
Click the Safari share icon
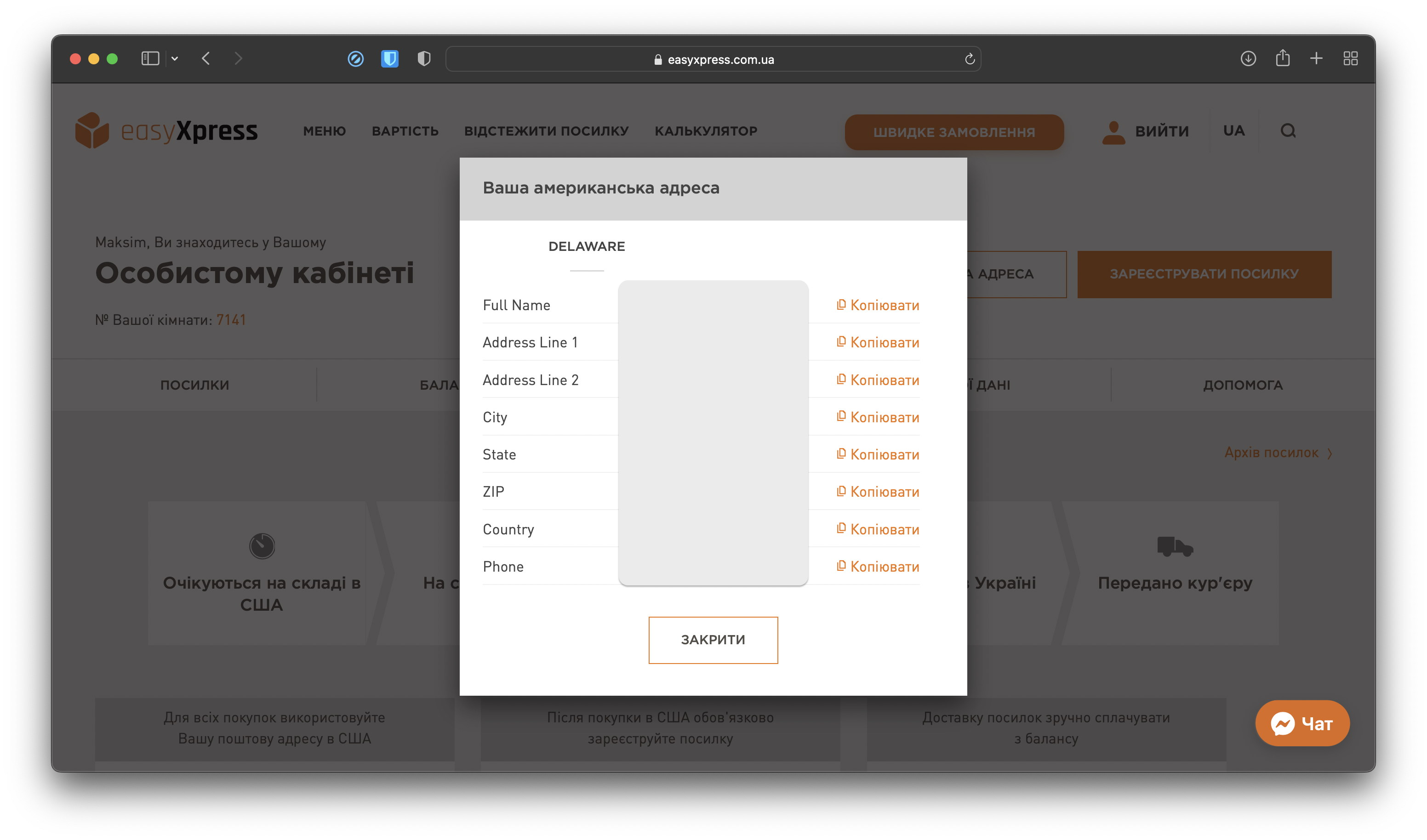(1283, 58)
